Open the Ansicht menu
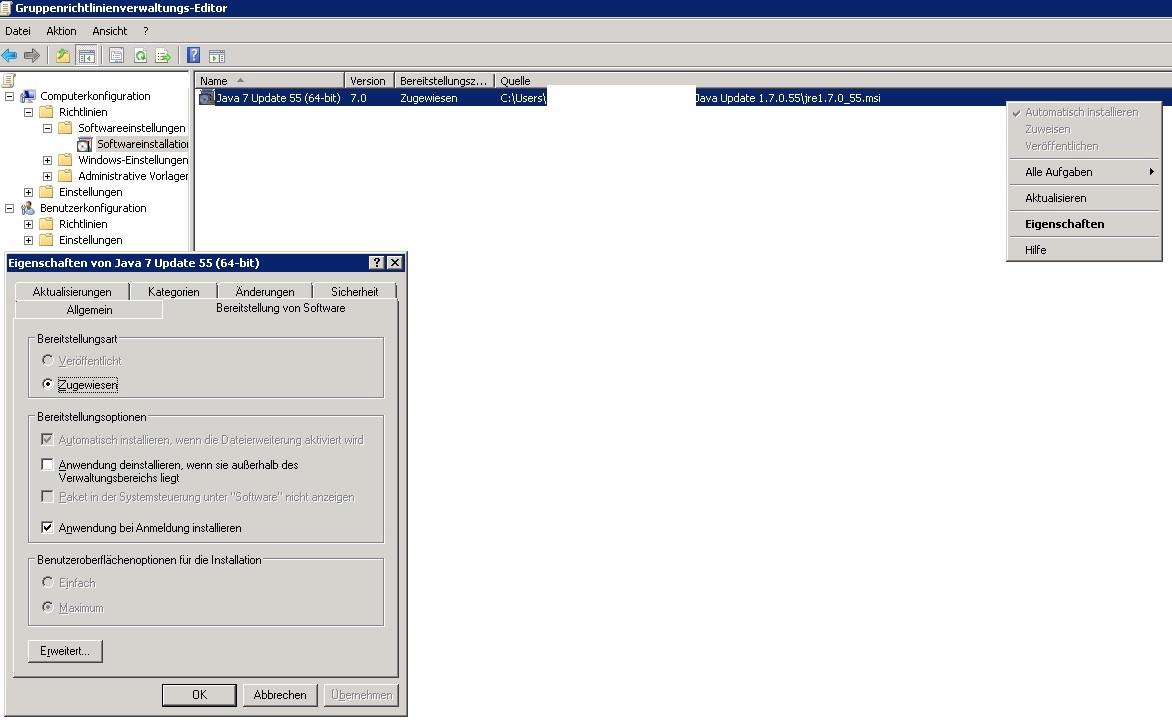This screenshot has height=725, width=1172. click(110, 31)
